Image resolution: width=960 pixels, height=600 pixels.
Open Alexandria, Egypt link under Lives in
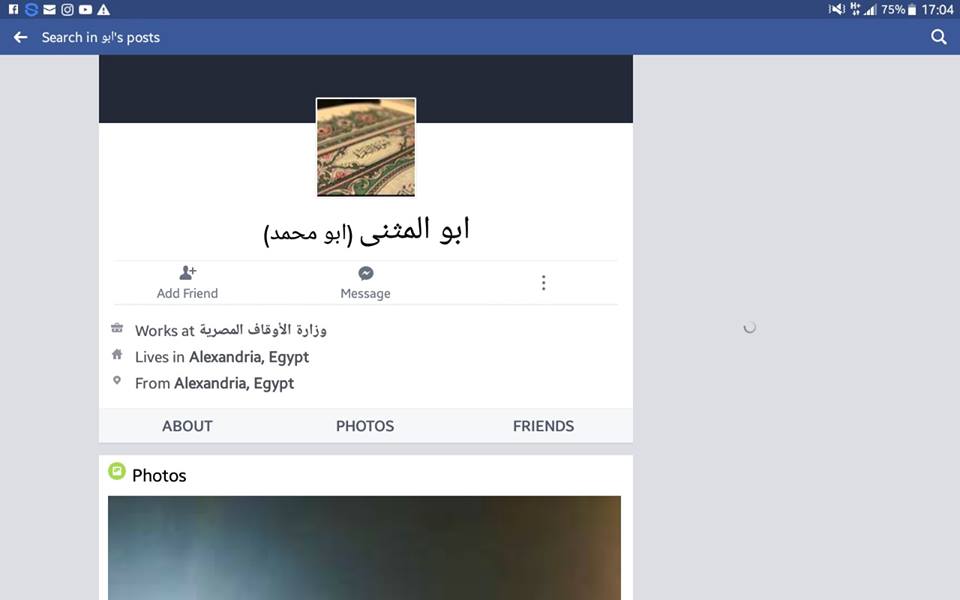[249, 357]
